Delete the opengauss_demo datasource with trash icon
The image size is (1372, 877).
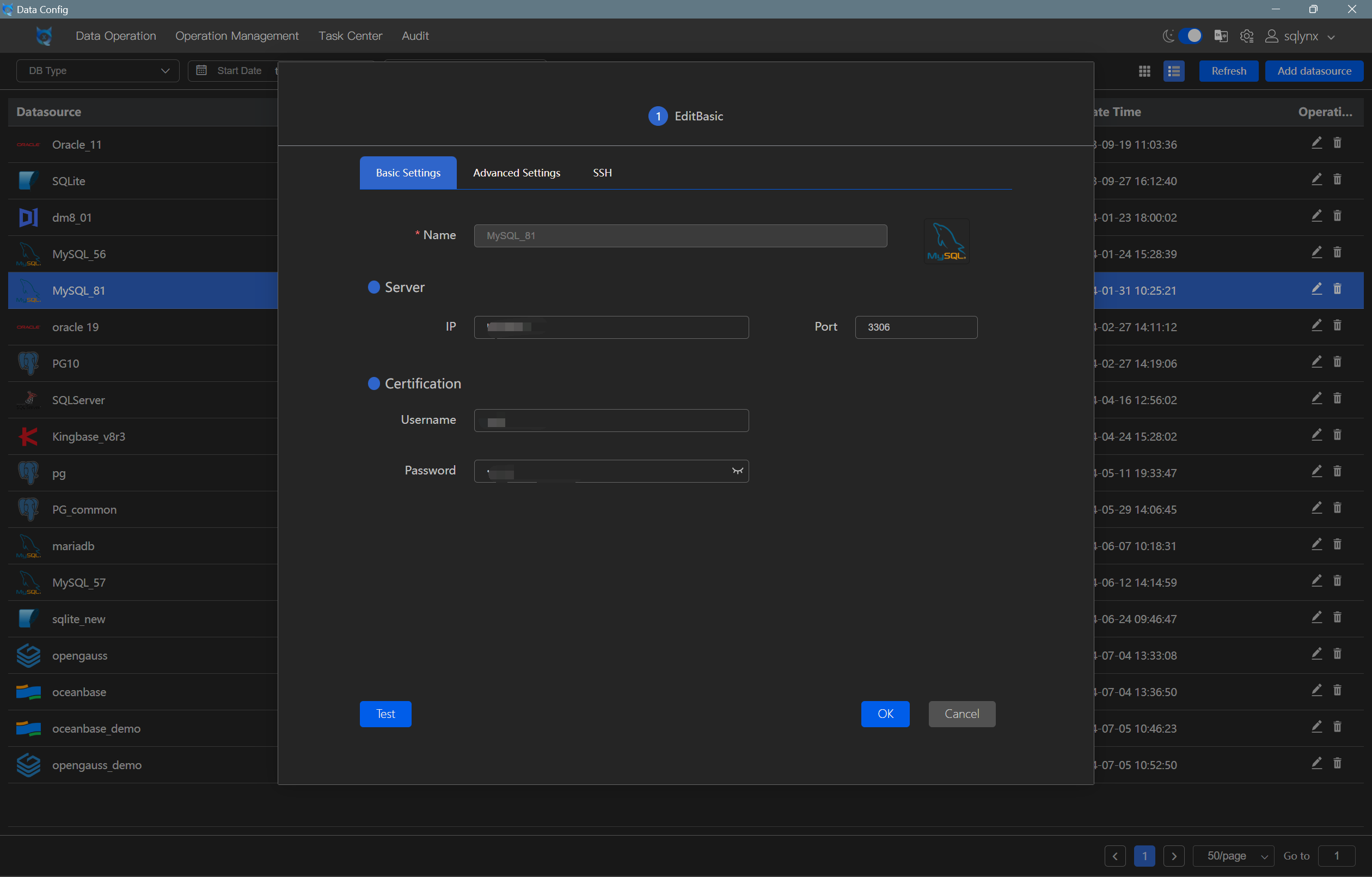(1338, 763)
